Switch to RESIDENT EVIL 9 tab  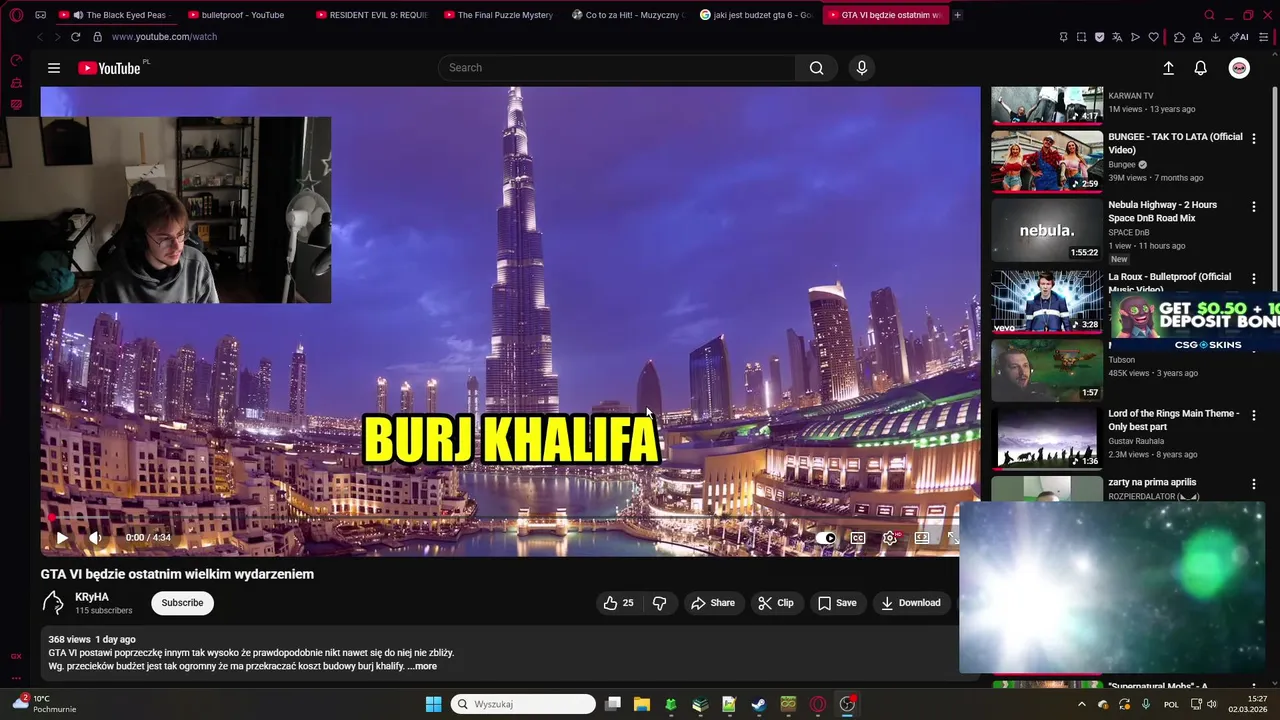(x=372, y=15)
